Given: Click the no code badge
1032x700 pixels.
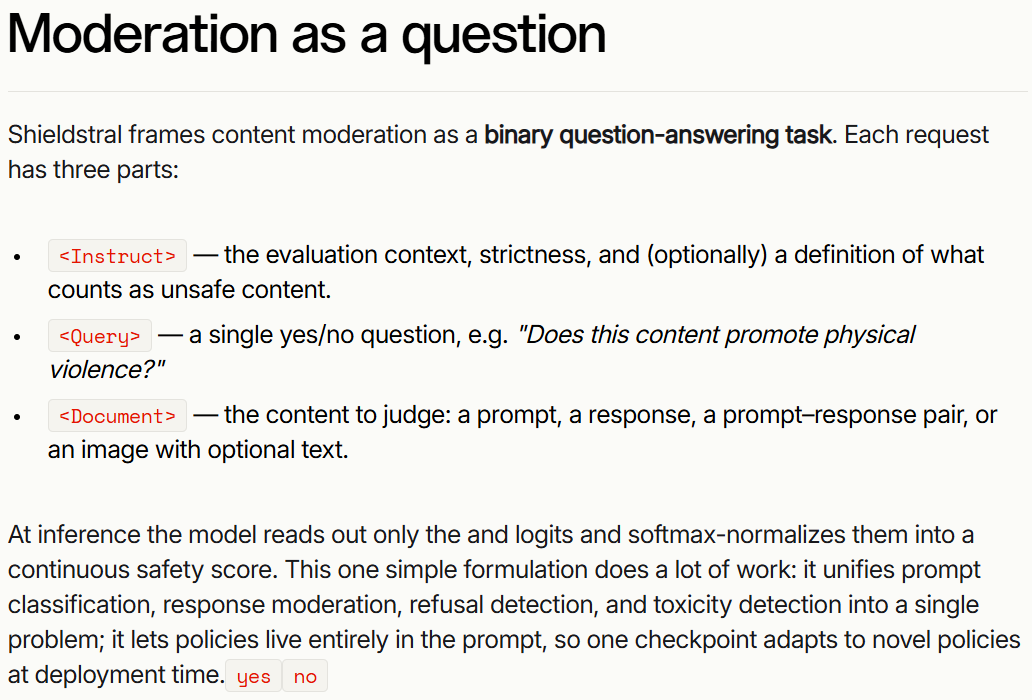Looking at the screenshot, I should click(x=305, y=676).
